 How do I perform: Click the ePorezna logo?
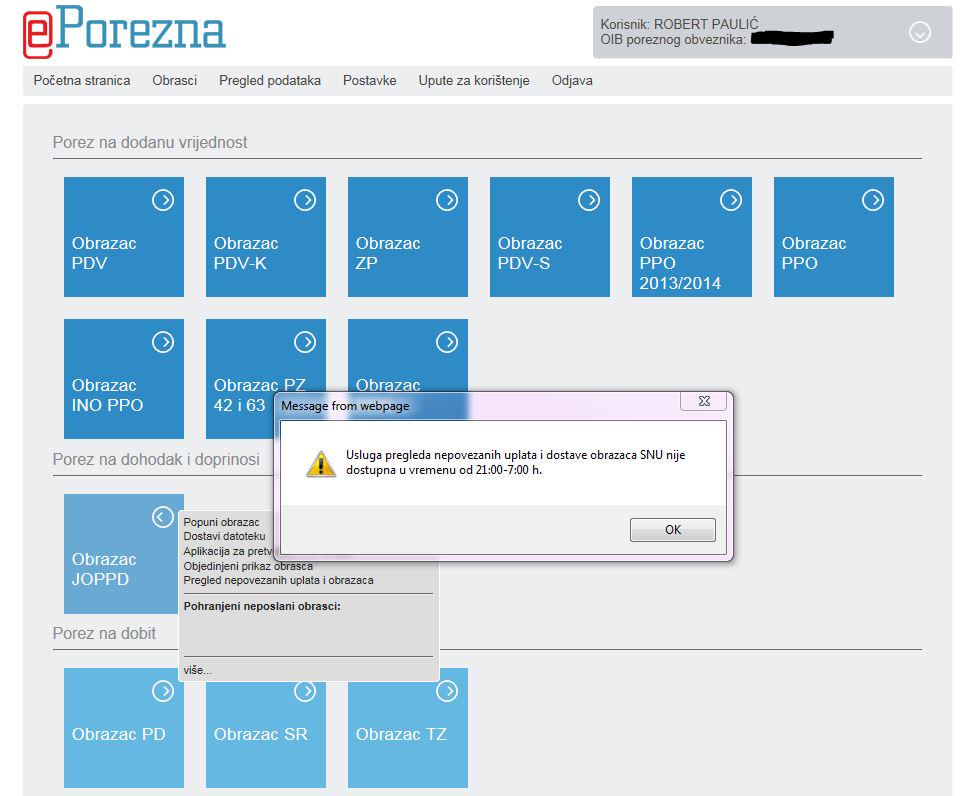coord(124,31)
